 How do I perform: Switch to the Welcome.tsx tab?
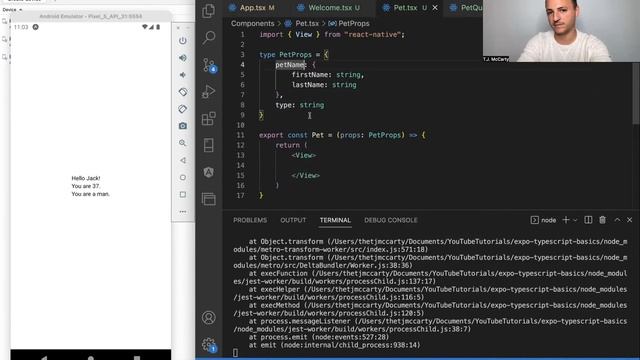pyautogui.click(x=329, y=7)
